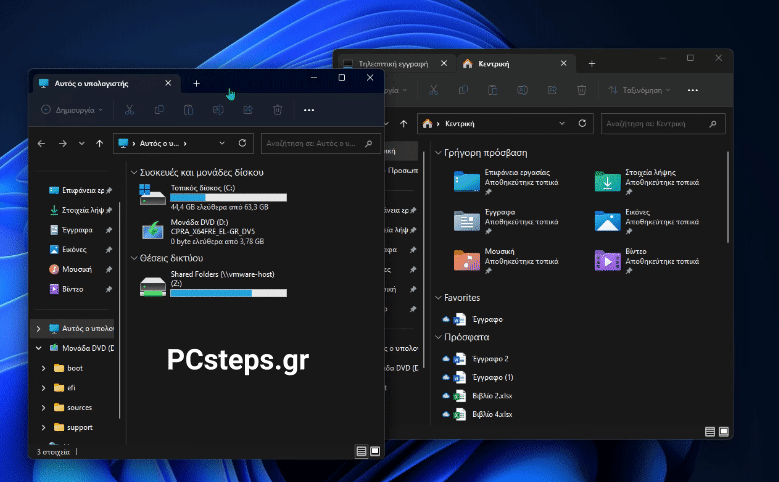The height and width of the screenshot is (482, 779).
Task: Open three-dots menu in Κεντρική window
Action: [693, 90]
